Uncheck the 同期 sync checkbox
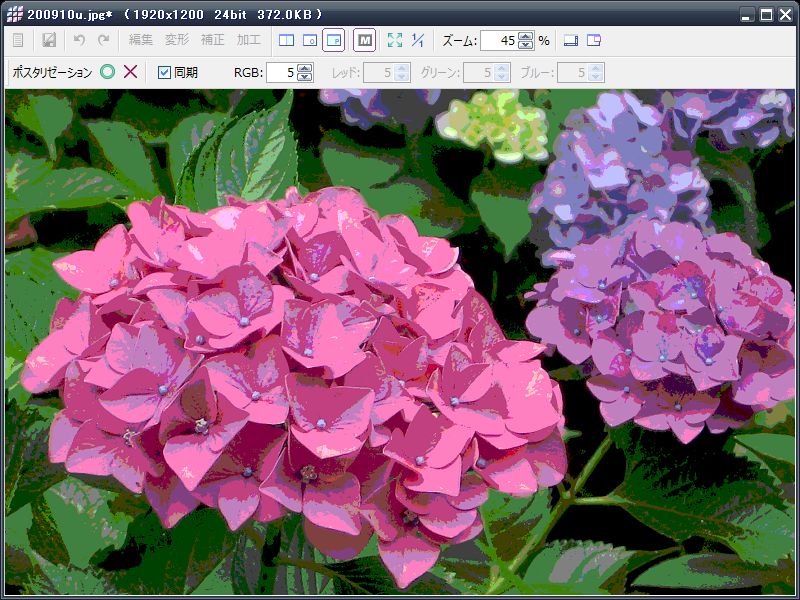The image size is (800, 600). [165, 72]
